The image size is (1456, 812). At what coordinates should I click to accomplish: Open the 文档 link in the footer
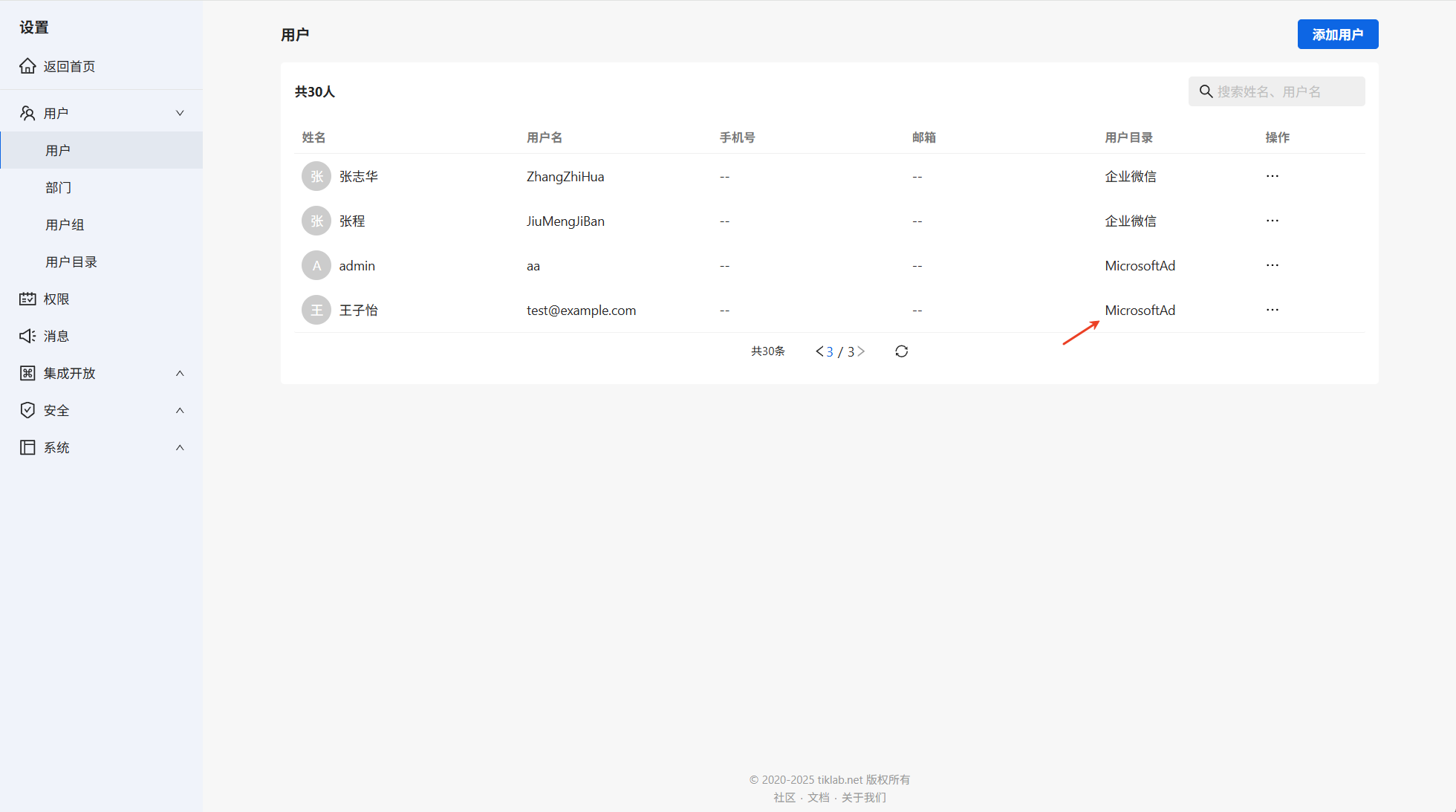point(818,797)
